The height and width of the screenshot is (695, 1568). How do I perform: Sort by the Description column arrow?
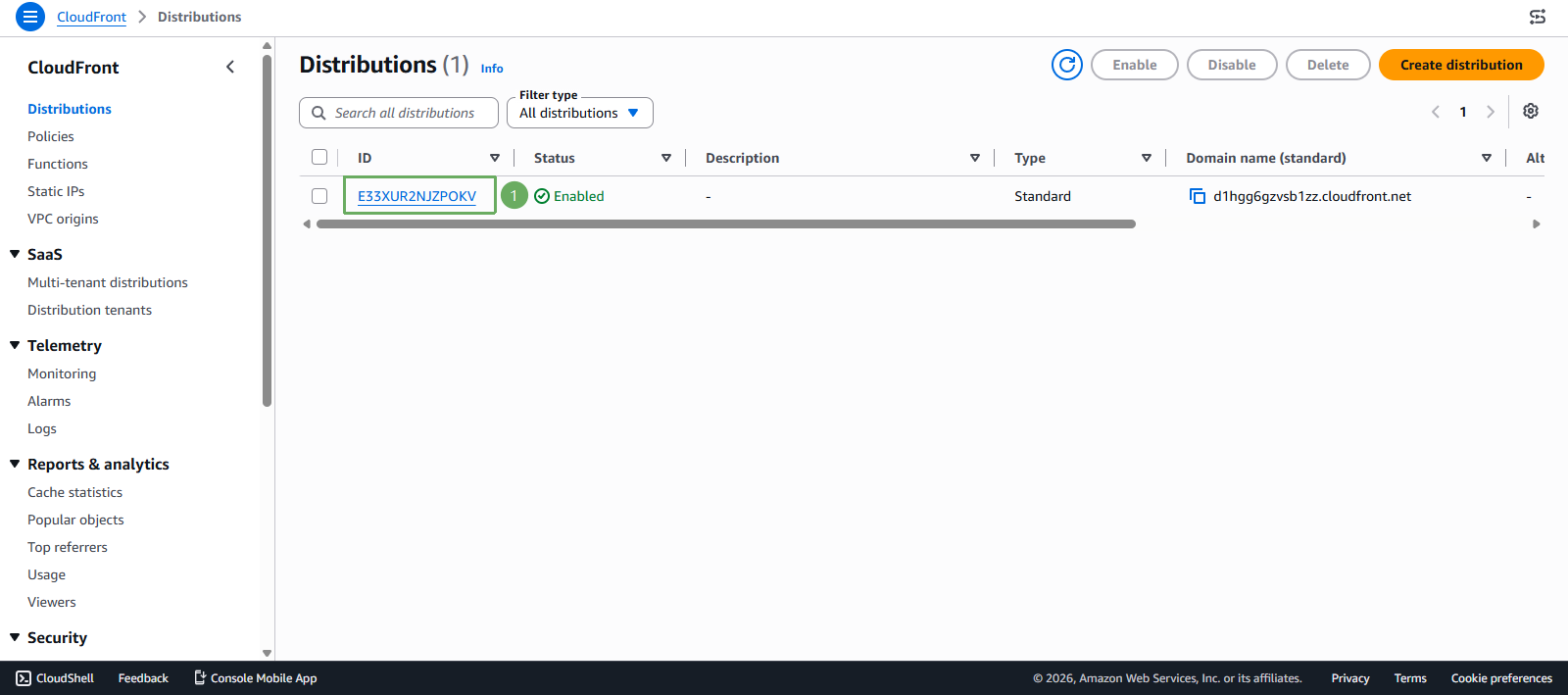click(x=975, y=158)
